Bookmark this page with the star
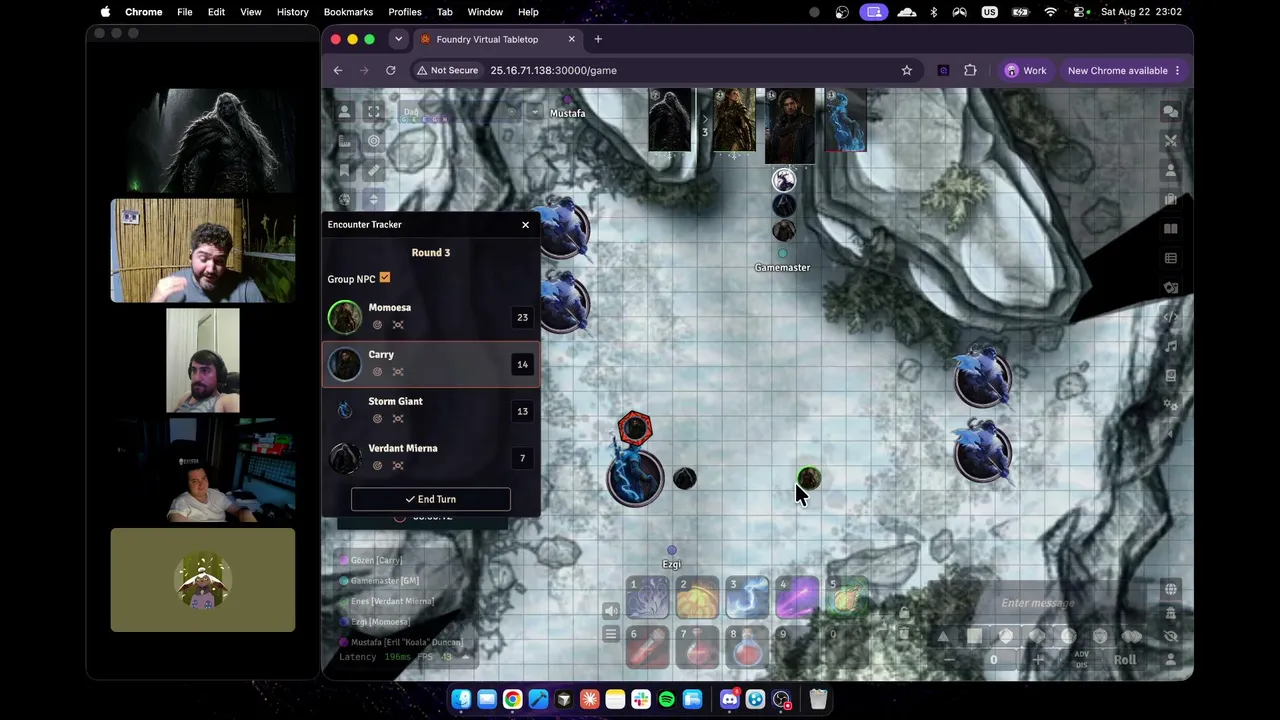The image size is (1280, 720). [906, 70]
